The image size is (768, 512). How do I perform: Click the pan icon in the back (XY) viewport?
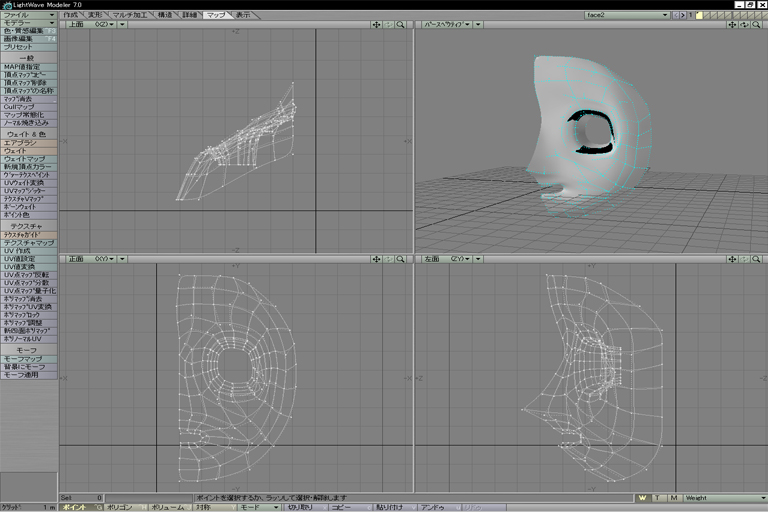click(x=376, y=259)
